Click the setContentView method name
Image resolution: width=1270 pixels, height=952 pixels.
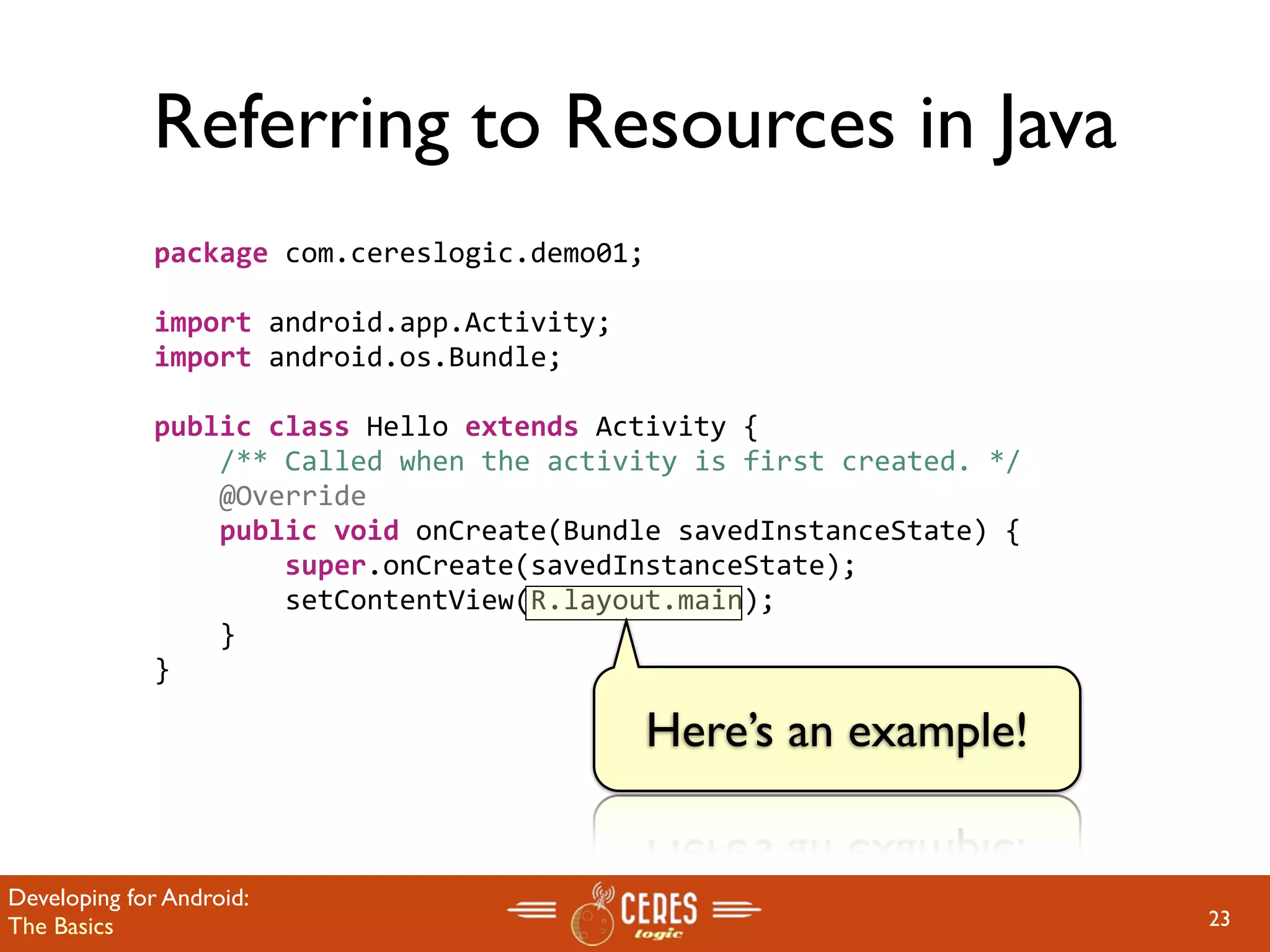pyautogui.click(x=399, y=601)
